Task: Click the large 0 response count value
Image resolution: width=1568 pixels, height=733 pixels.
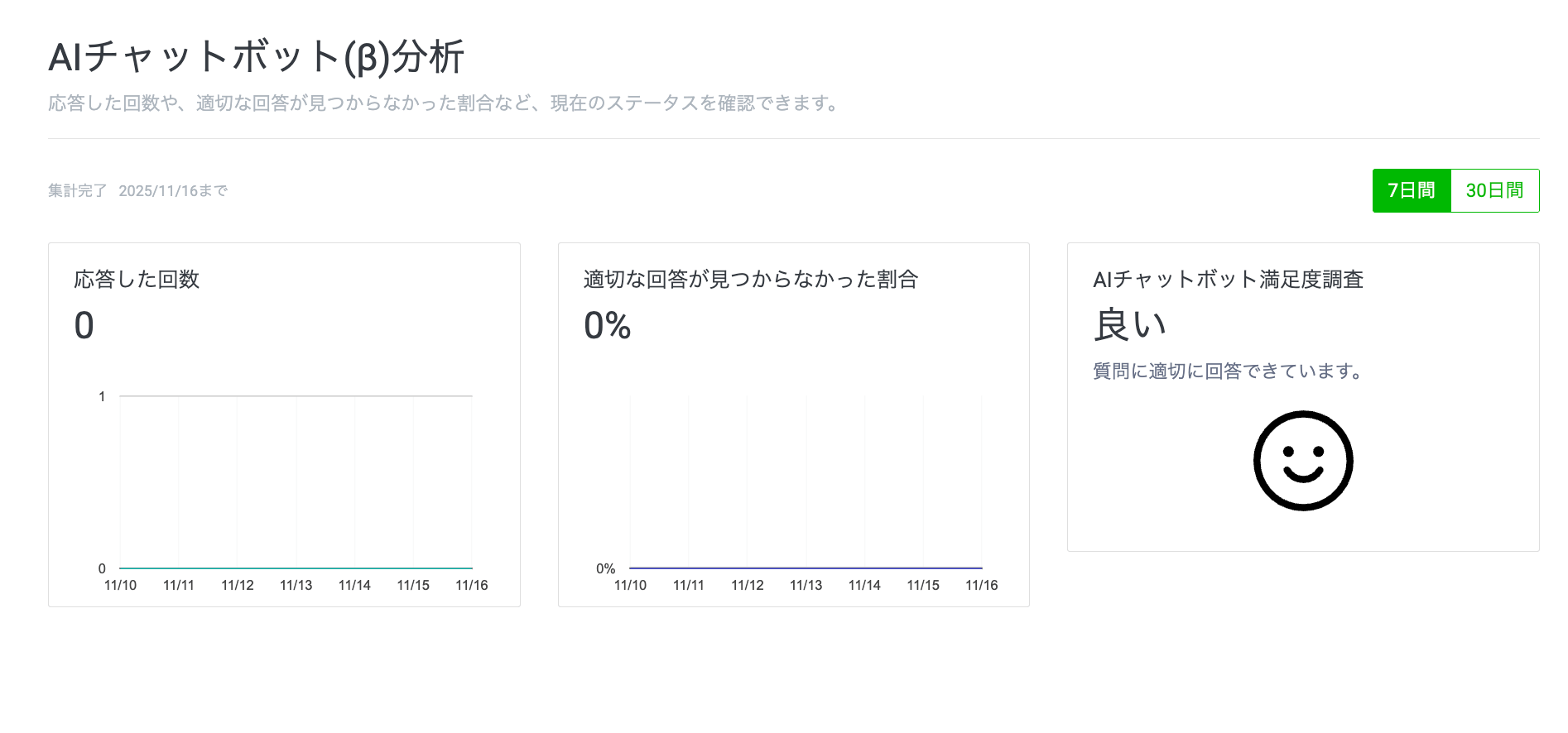Action: (84, 325)
